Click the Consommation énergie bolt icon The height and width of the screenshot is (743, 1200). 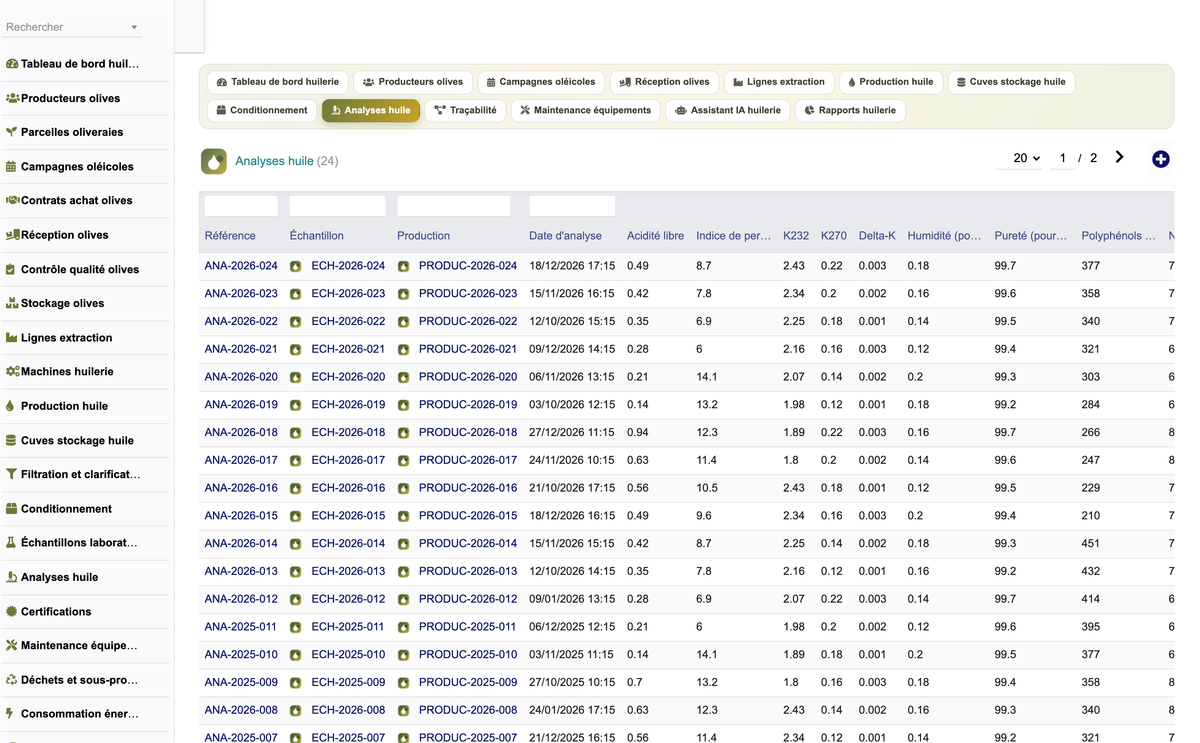click(10, 714)
